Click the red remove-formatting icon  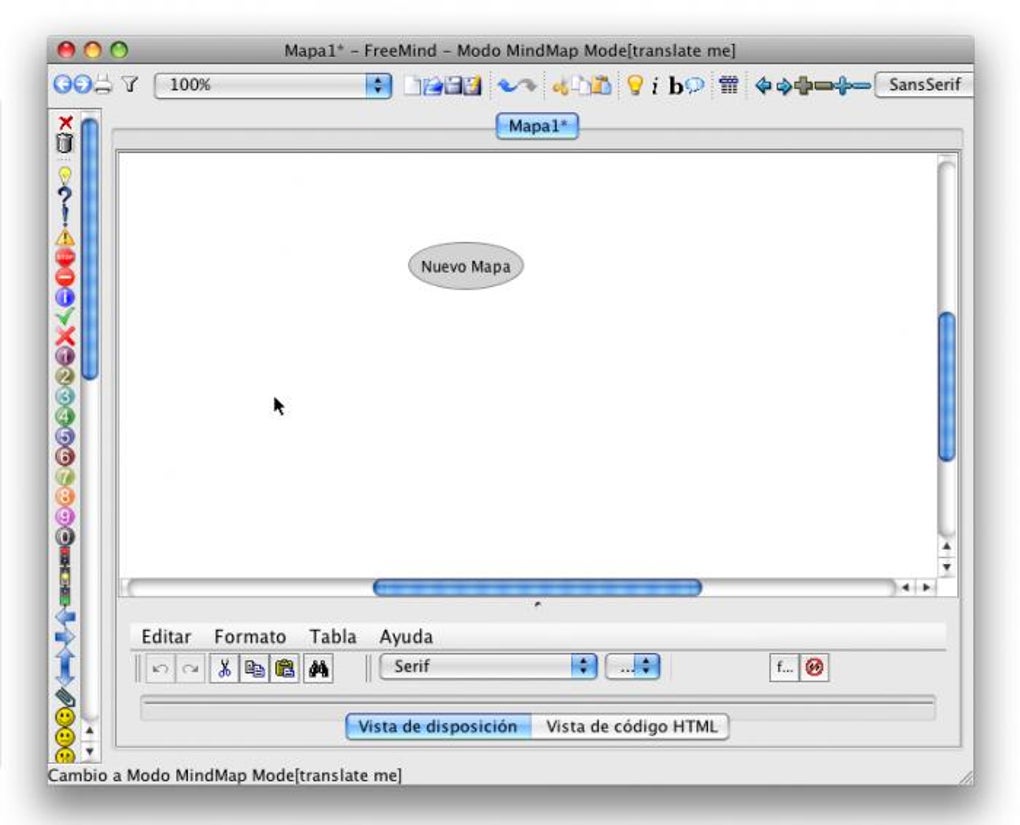click(x=814, y=667)
